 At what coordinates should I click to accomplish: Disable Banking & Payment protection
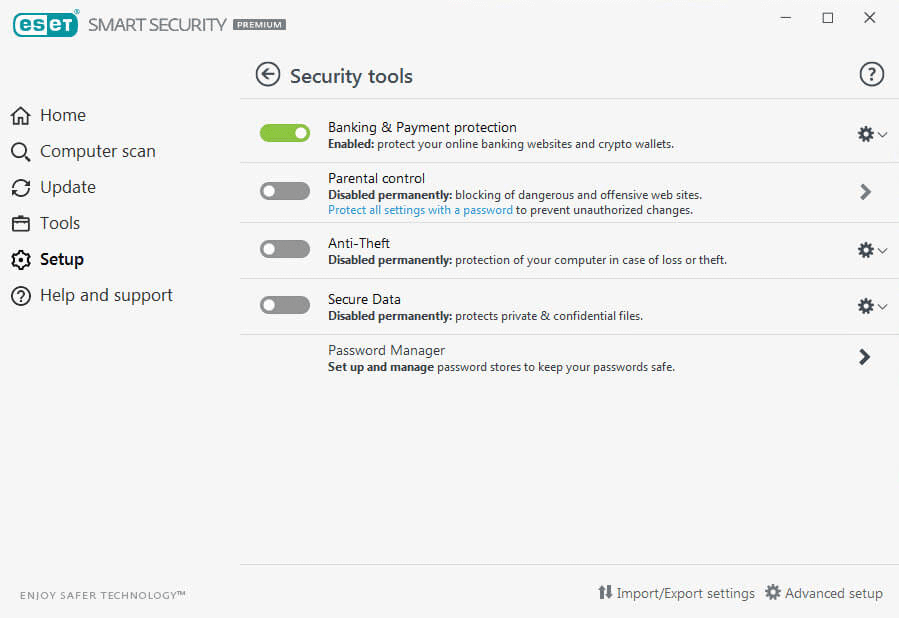[x=285, y=132]
